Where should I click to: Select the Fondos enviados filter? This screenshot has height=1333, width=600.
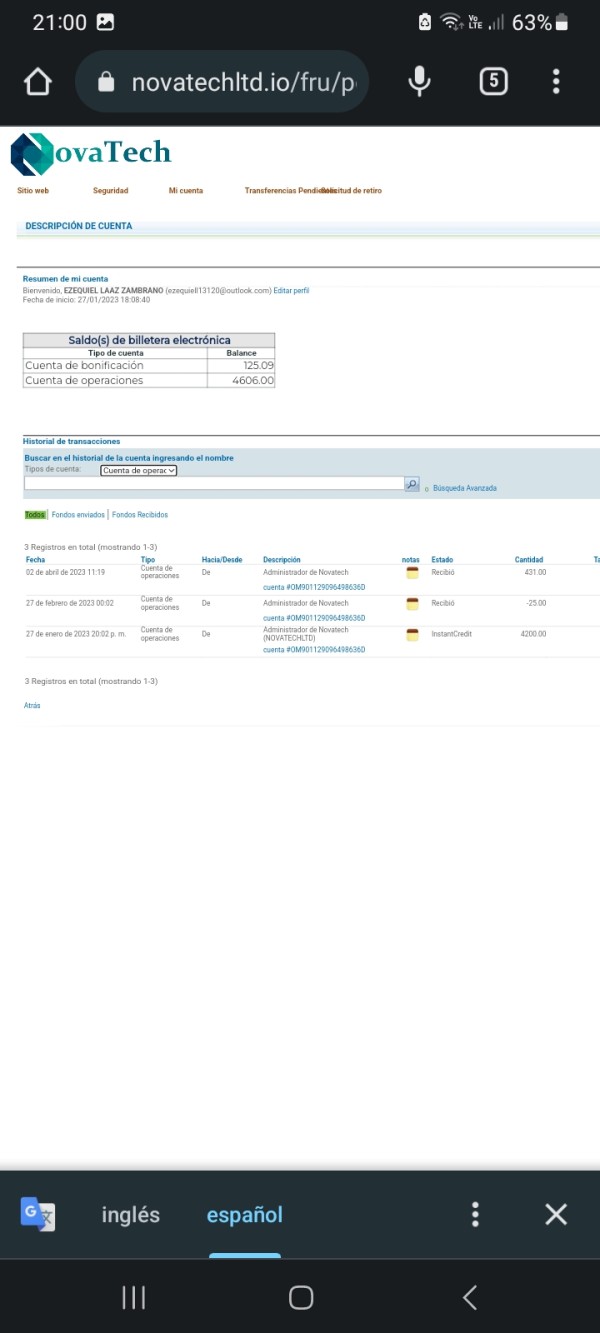click(x=78, y=515)
